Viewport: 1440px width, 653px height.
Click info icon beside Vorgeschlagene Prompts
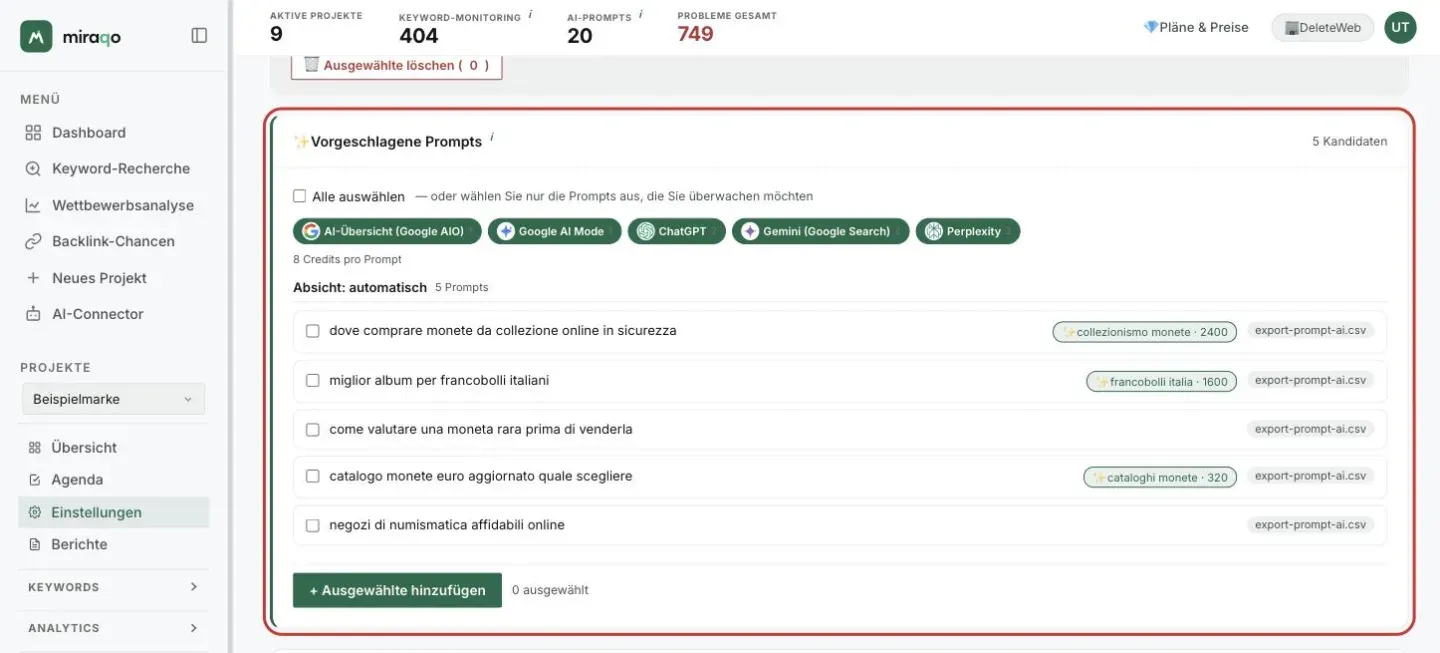pyautogui.click(x=492, y=137)
